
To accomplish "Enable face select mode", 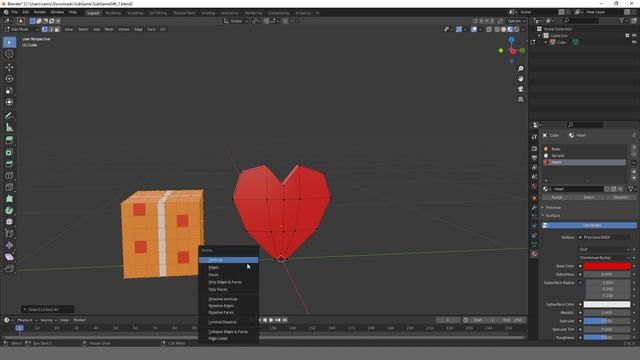I will [57, 29].
